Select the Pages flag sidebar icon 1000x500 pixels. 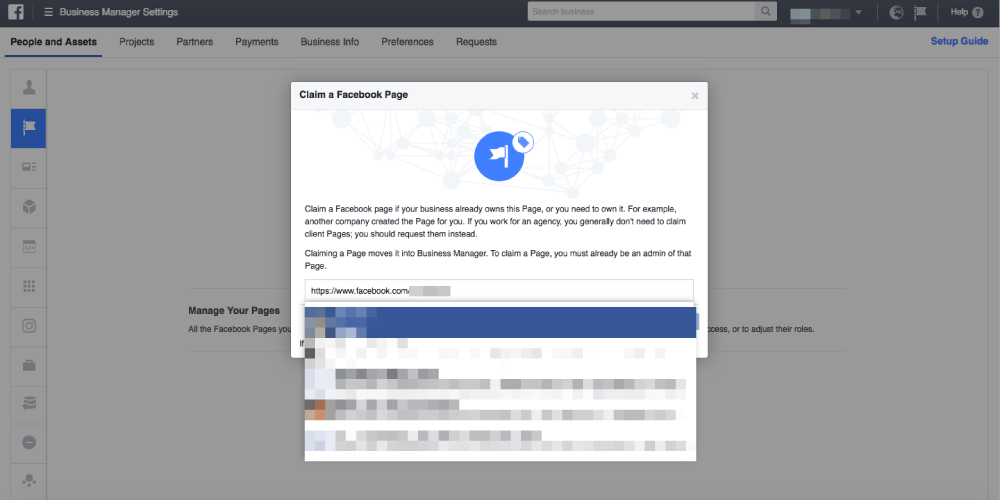click(29, 128)
